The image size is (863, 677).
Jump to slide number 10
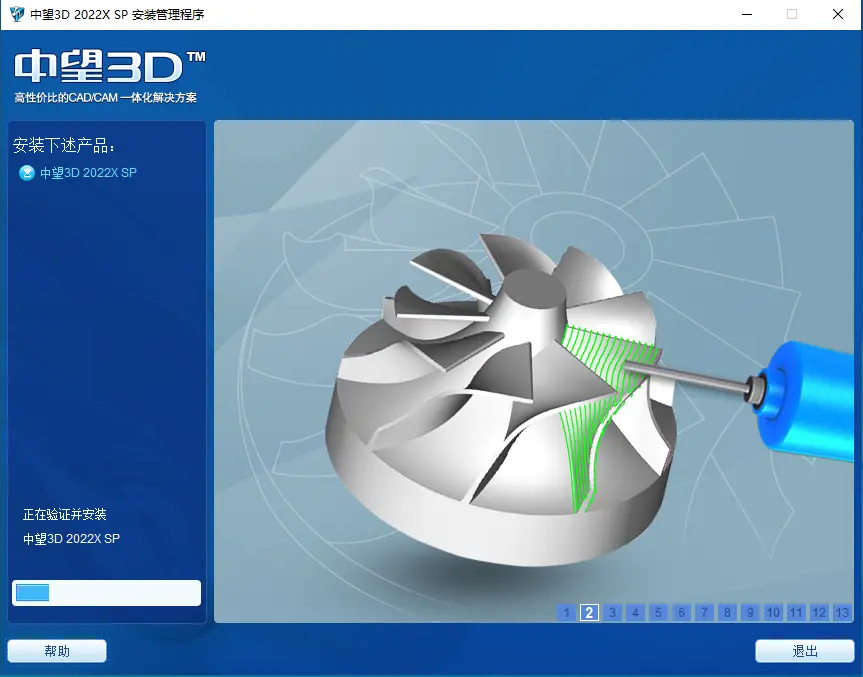click(773, 613)
